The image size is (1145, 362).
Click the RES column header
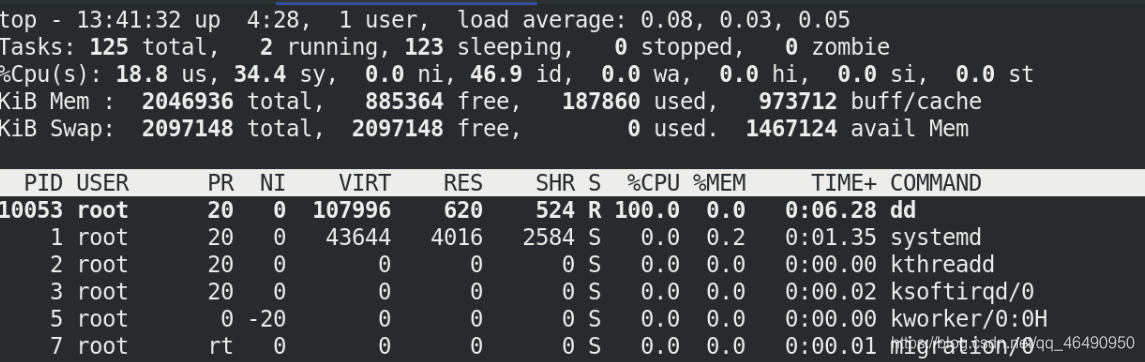pos(463,182)
